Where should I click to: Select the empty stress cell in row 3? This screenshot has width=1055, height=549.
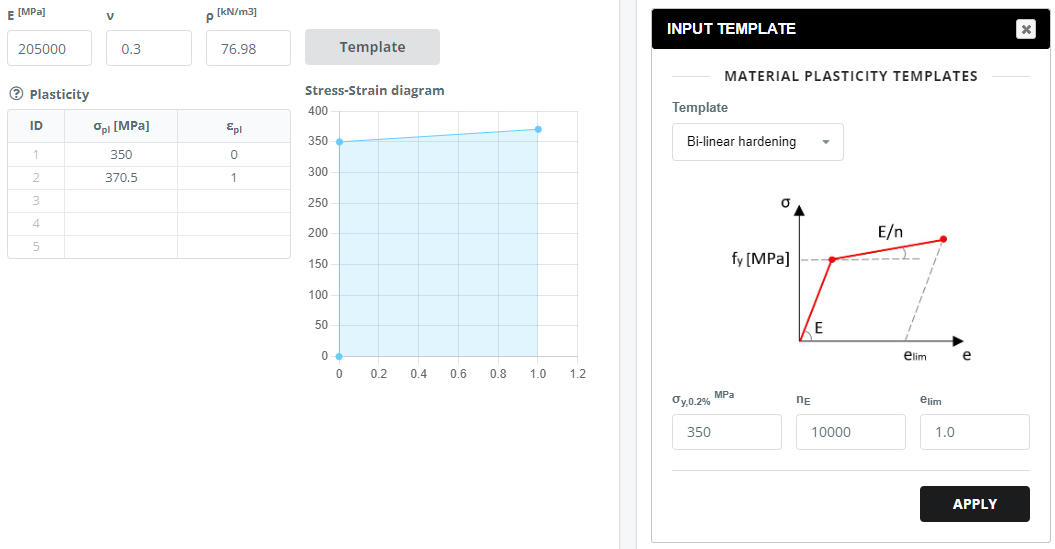pos(121,201)
